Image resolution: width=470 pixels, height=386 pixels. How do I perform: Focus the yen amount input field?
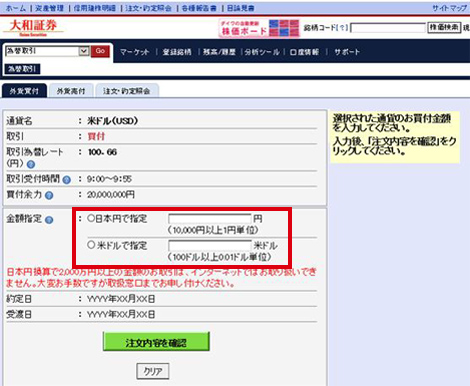(210, 219)
